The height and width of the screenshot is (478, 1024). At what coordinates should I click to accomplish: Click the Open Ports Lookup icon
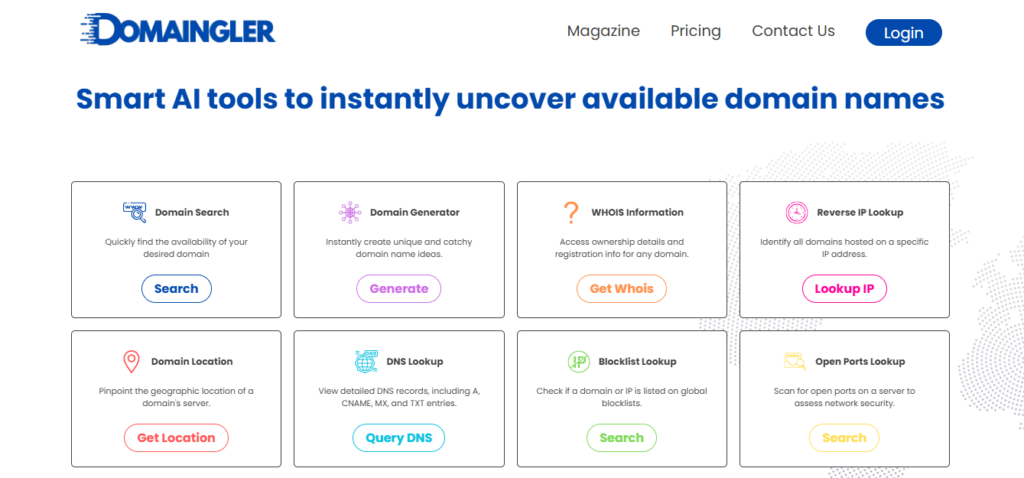pyautogui.click(x=795, y=360)
